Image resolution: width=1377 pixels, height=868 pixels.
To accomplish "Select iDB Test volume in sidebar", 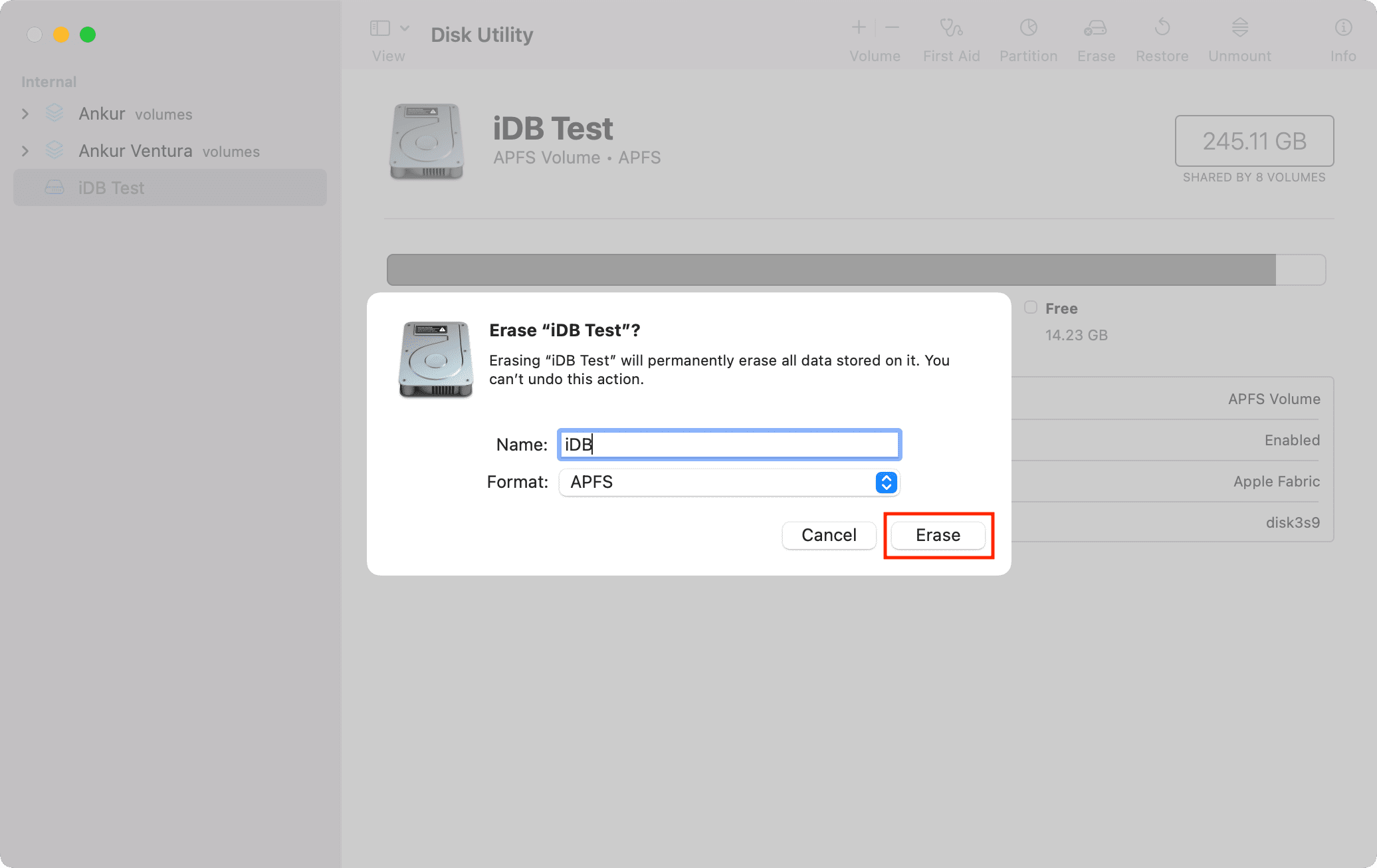I will (x=170, y=188).
